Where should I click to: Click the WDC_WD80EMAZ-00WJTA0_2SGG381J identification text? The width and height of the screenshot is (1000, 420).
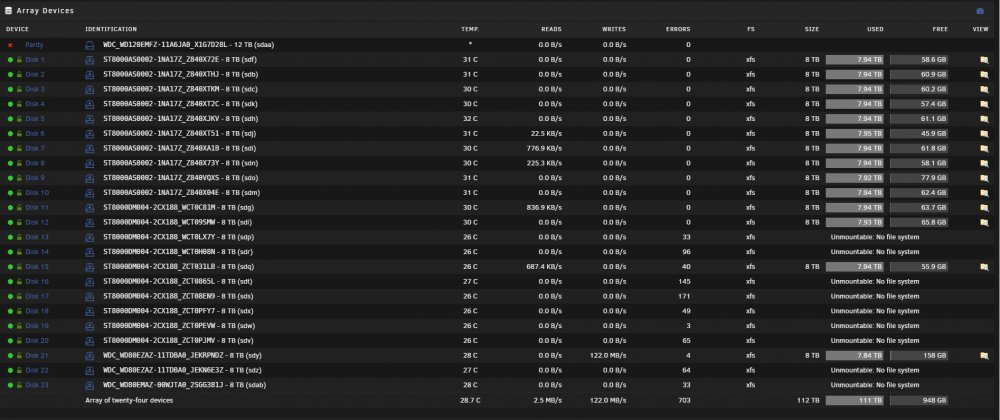164,385
